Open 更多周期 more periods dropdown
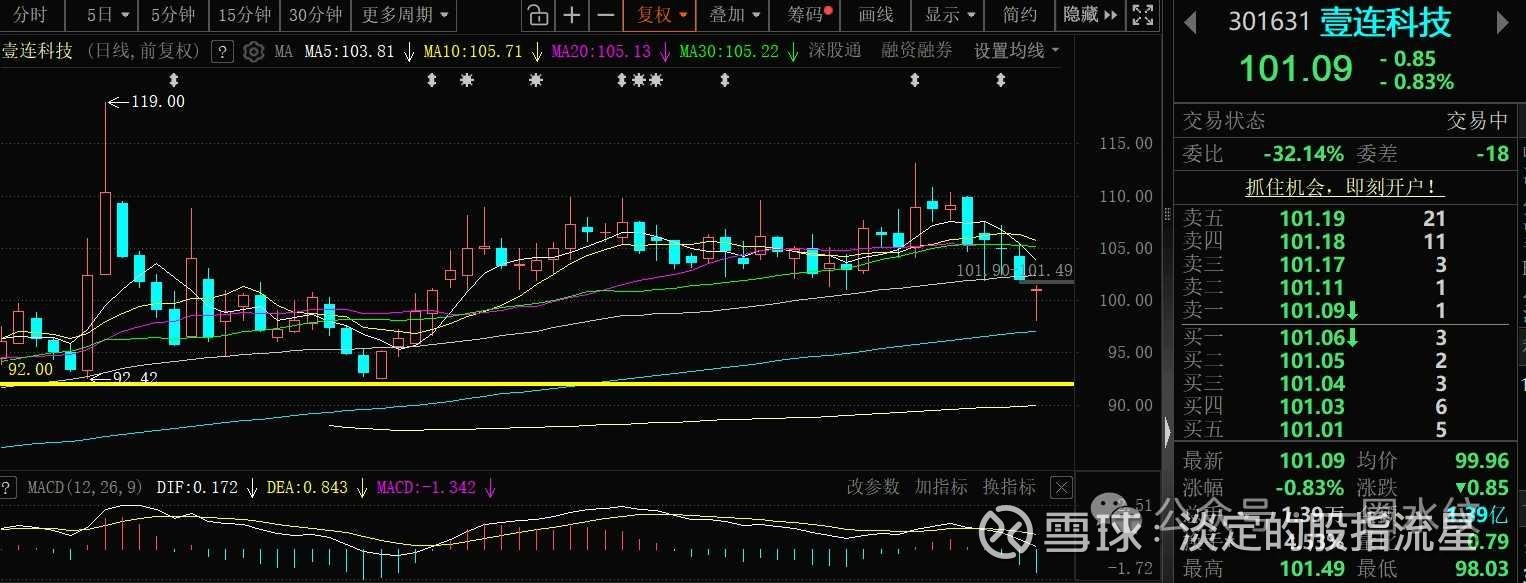 (405, 15)
